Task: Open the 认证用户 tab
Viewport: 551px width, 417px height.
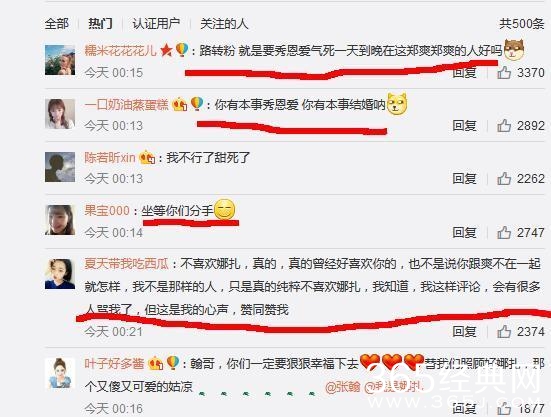Action: [156, 24]
